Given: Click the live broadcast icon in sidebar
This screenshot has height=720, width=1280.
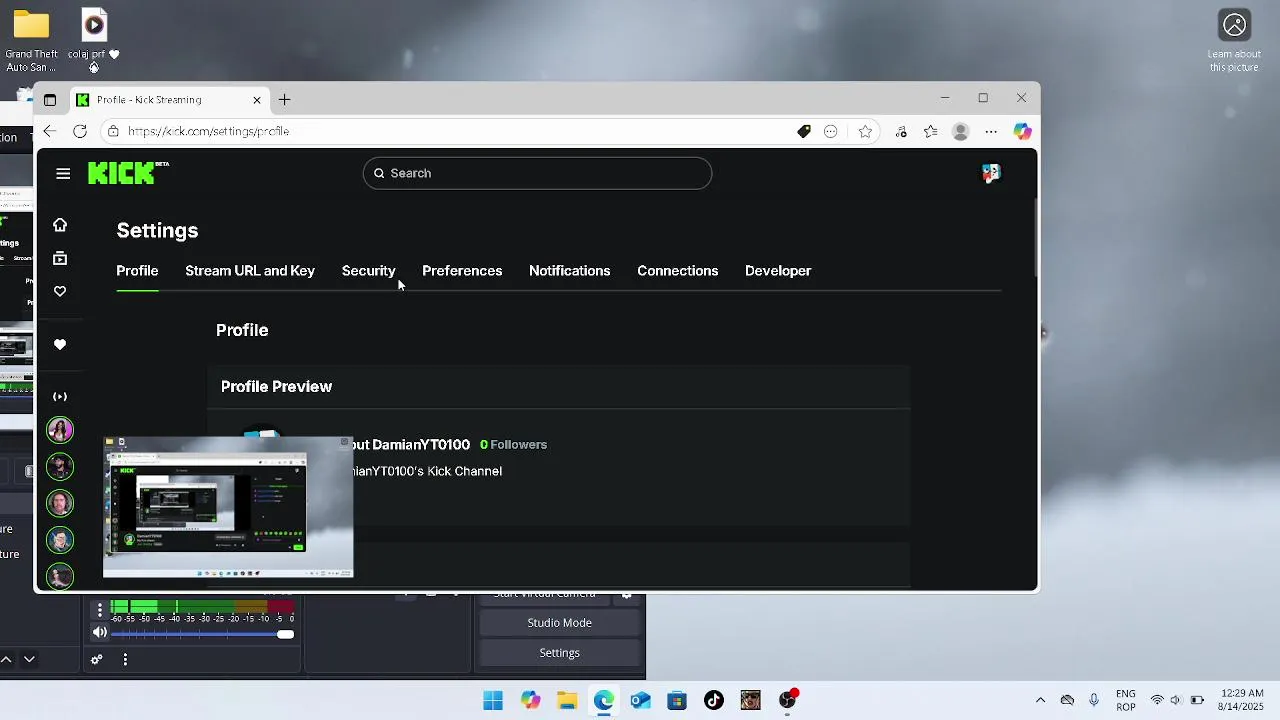Looking at the screenshot, I should tap(60, 397).
